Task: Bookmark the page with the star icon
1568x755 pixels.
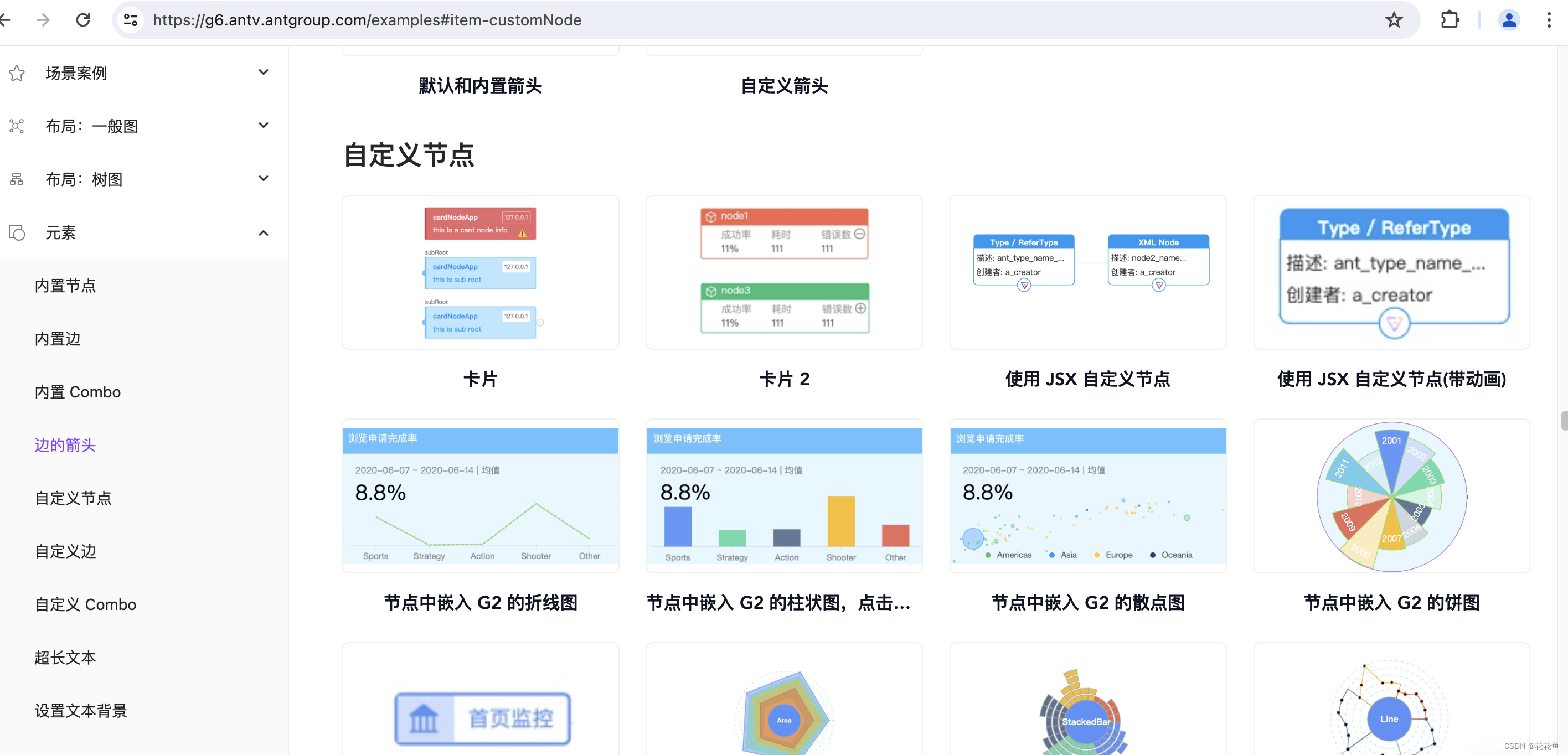Action: 1395,19
